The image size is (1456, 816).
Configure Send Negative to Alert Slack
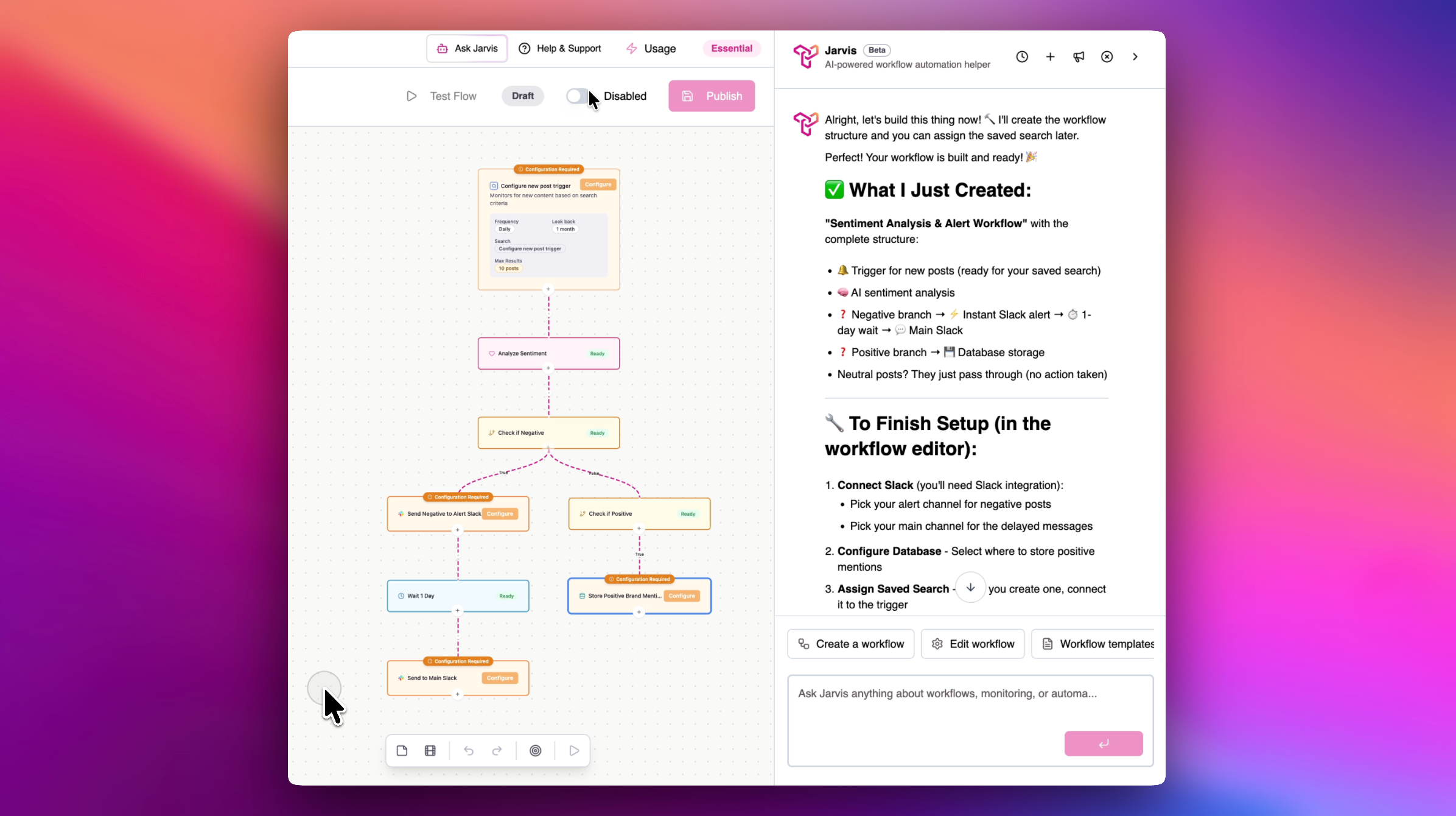pos(500,514)
